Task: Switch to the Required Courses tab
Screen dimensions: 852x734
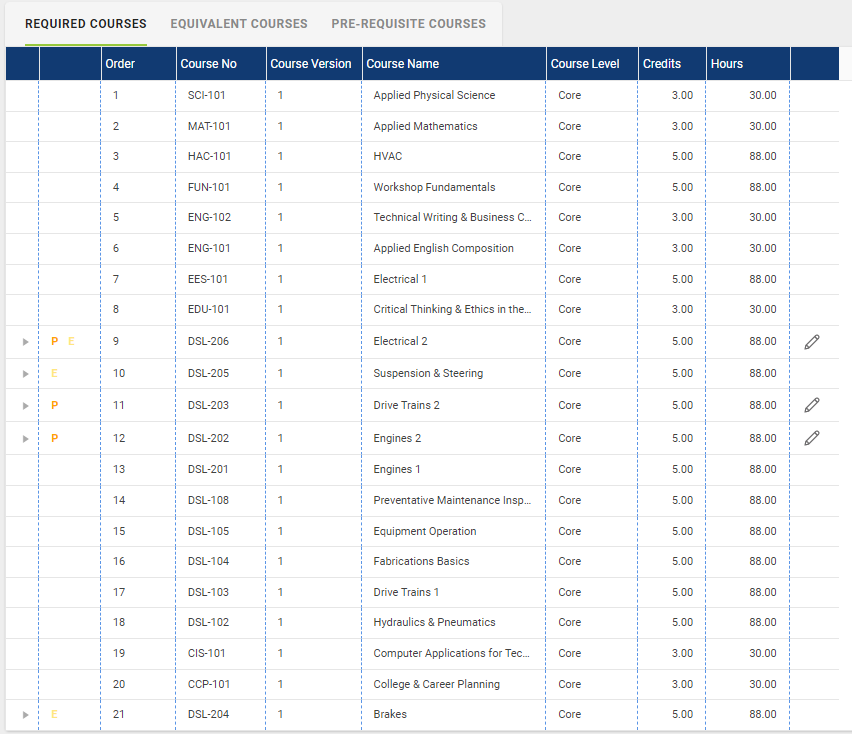Action: 86,24
